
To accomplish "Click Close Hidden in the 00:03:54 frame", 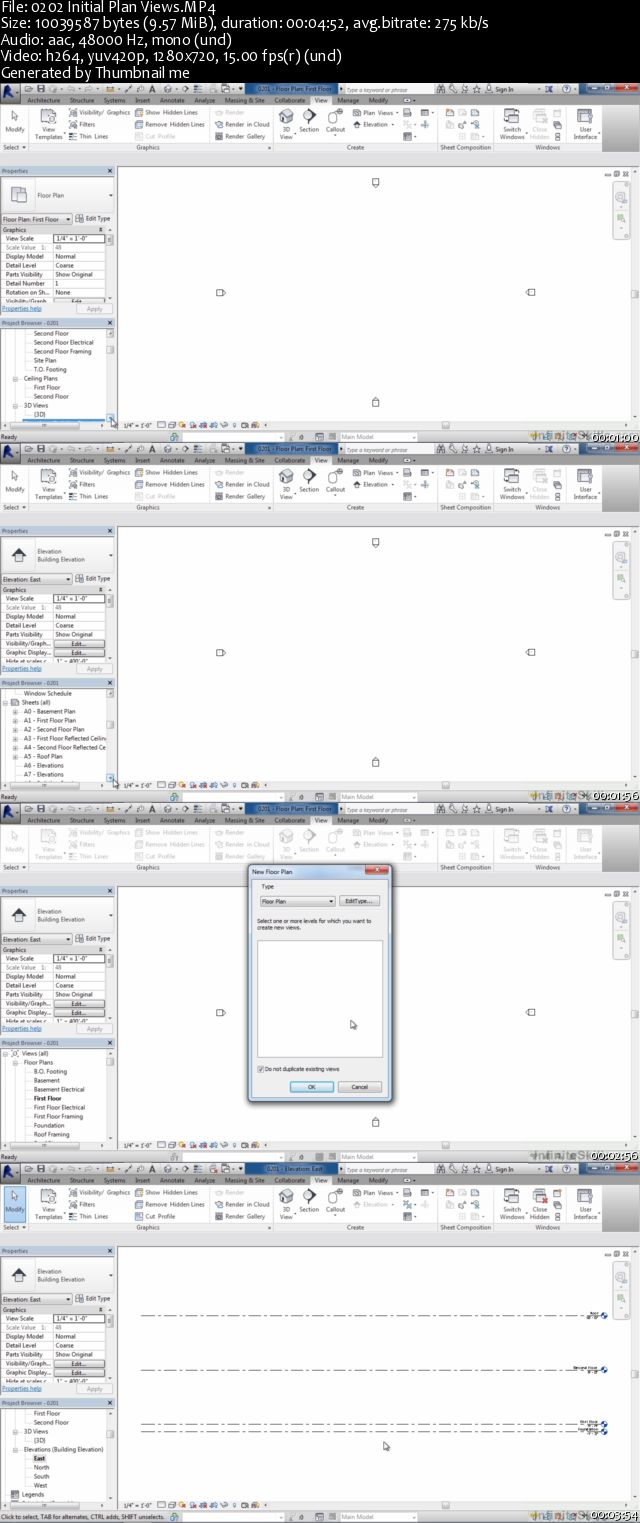I will click(x=540, y=1204).
